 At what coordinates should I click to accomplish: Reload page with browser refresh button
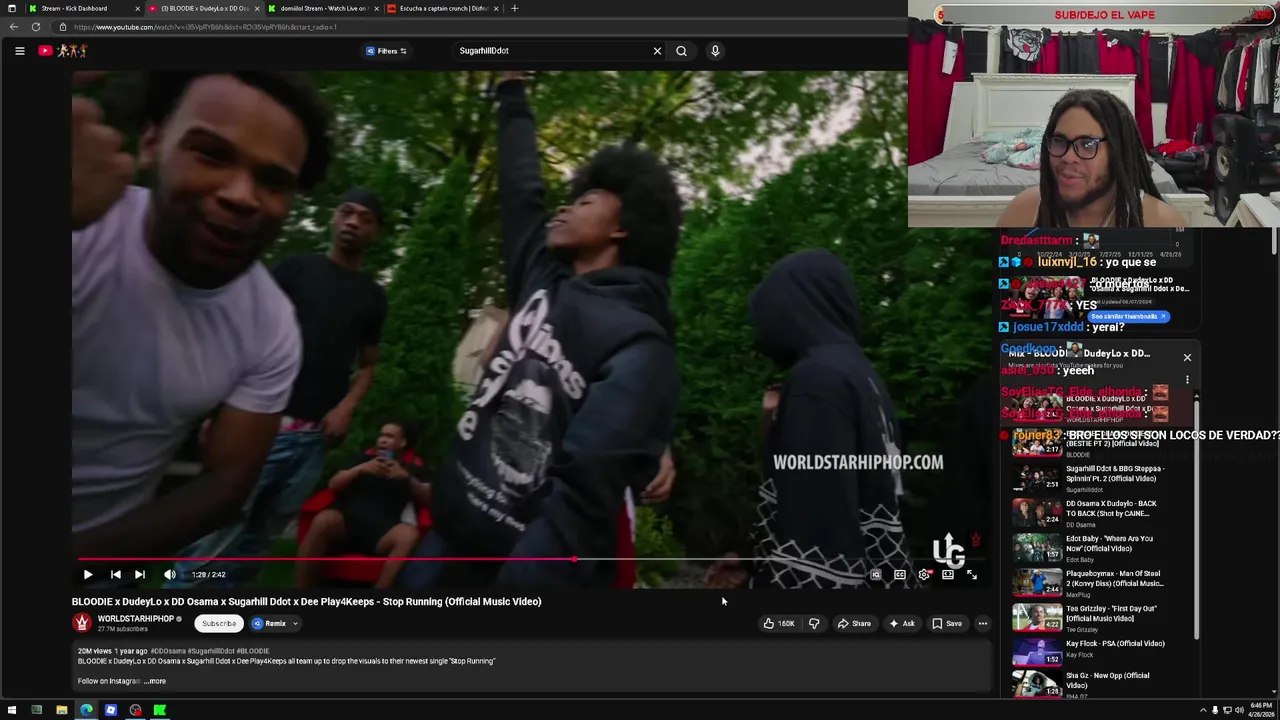click(x=36, y=27)
